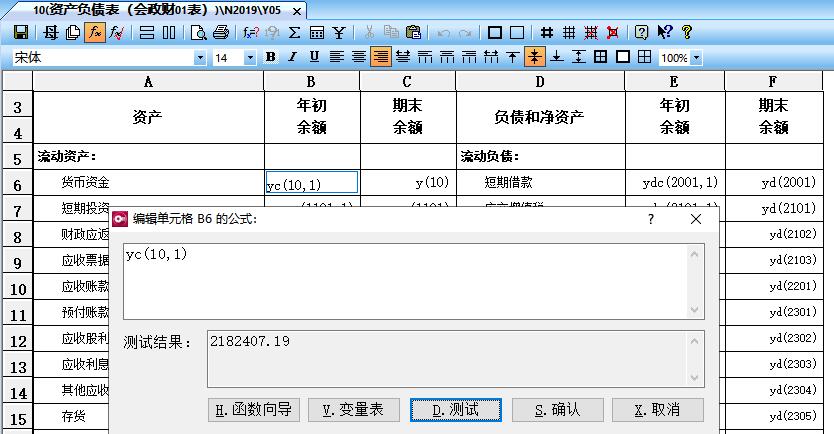
Task: Click the copy pages icon beside Save
Action: tap(73, 32)
